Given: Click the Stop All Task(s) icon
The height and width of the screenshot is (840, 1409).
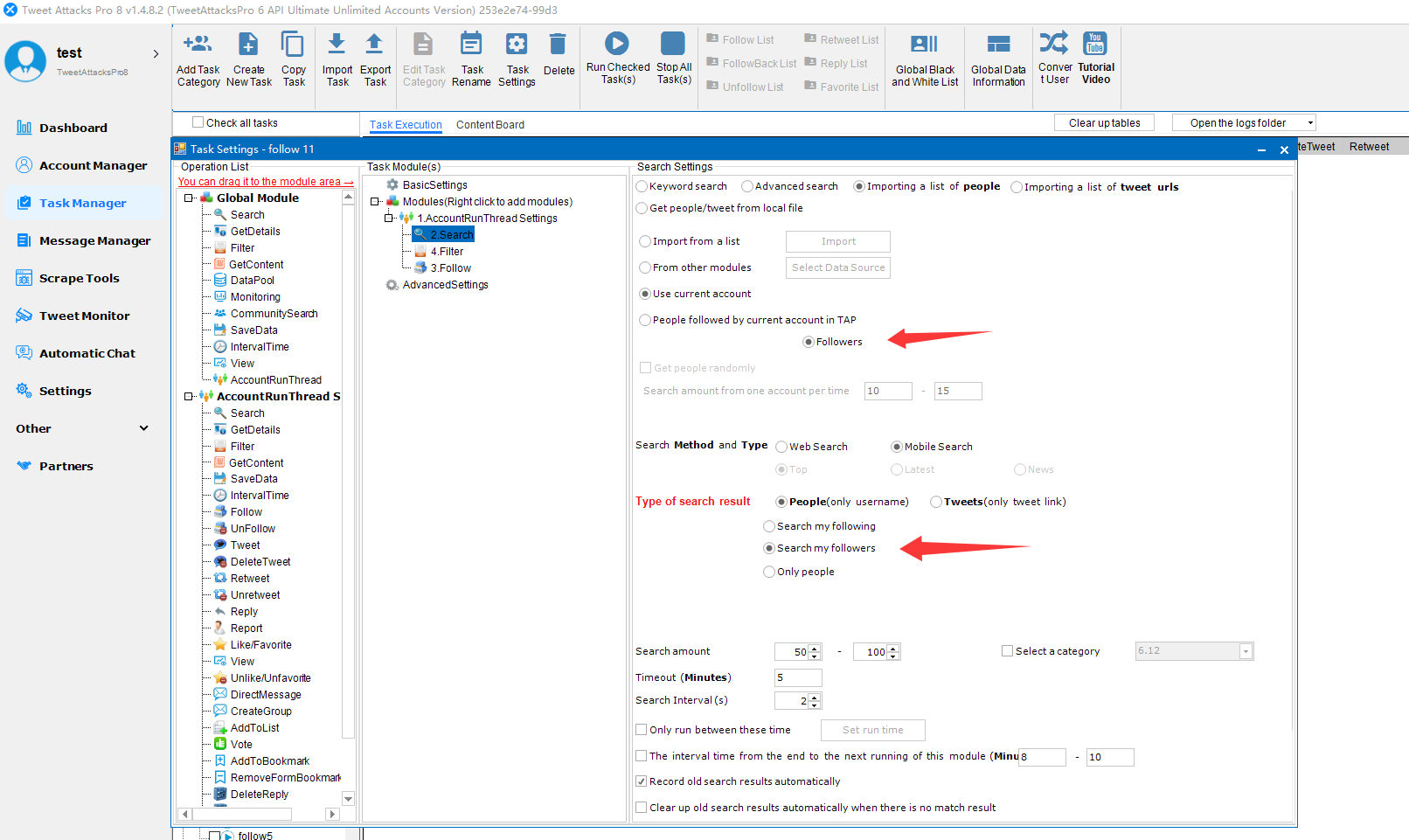Looking at the screenshot, I should [x=673, y=43].
